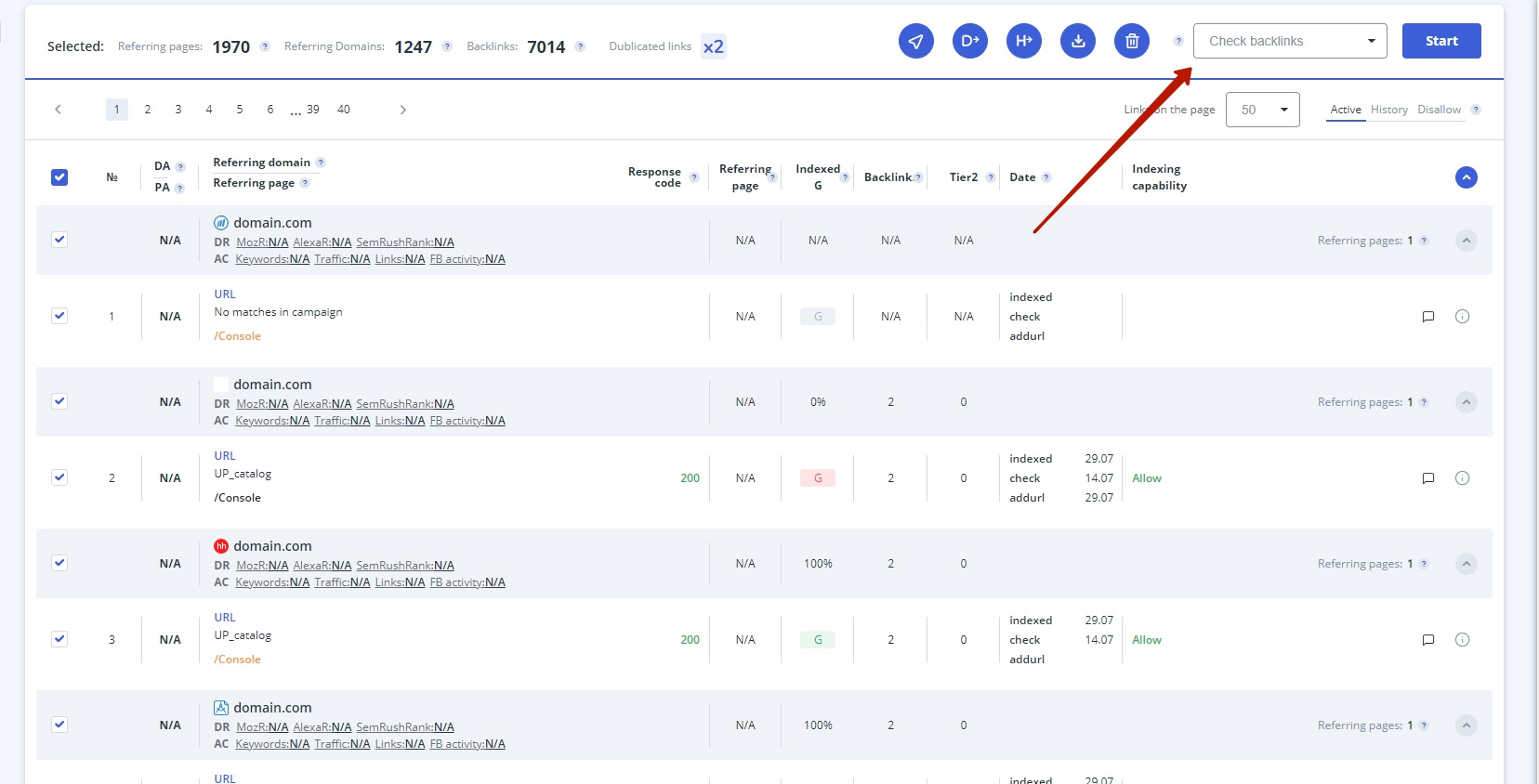Click the G indexed badge in row 1
Viewport: 1539px width, 784px height.
818,317
